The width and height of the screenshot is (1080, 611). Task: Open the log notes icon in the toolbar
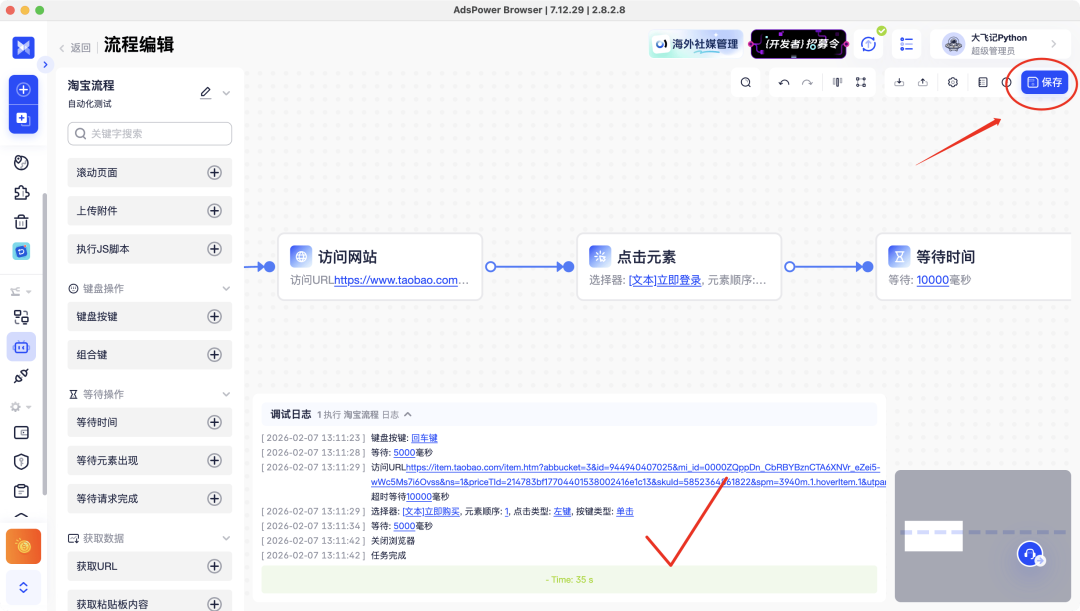pyautogui.click(x=983, y=82)
